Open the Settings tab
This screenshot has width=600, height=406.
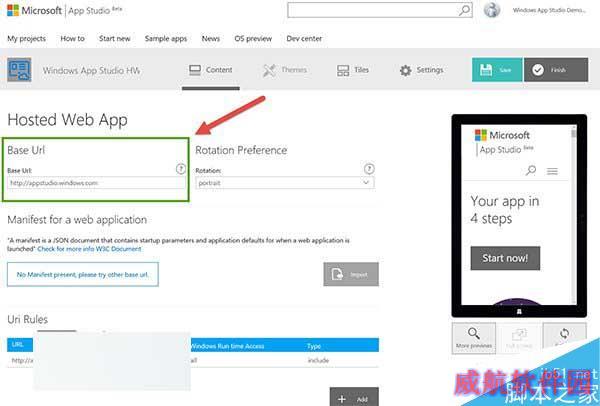pos(421,70)
